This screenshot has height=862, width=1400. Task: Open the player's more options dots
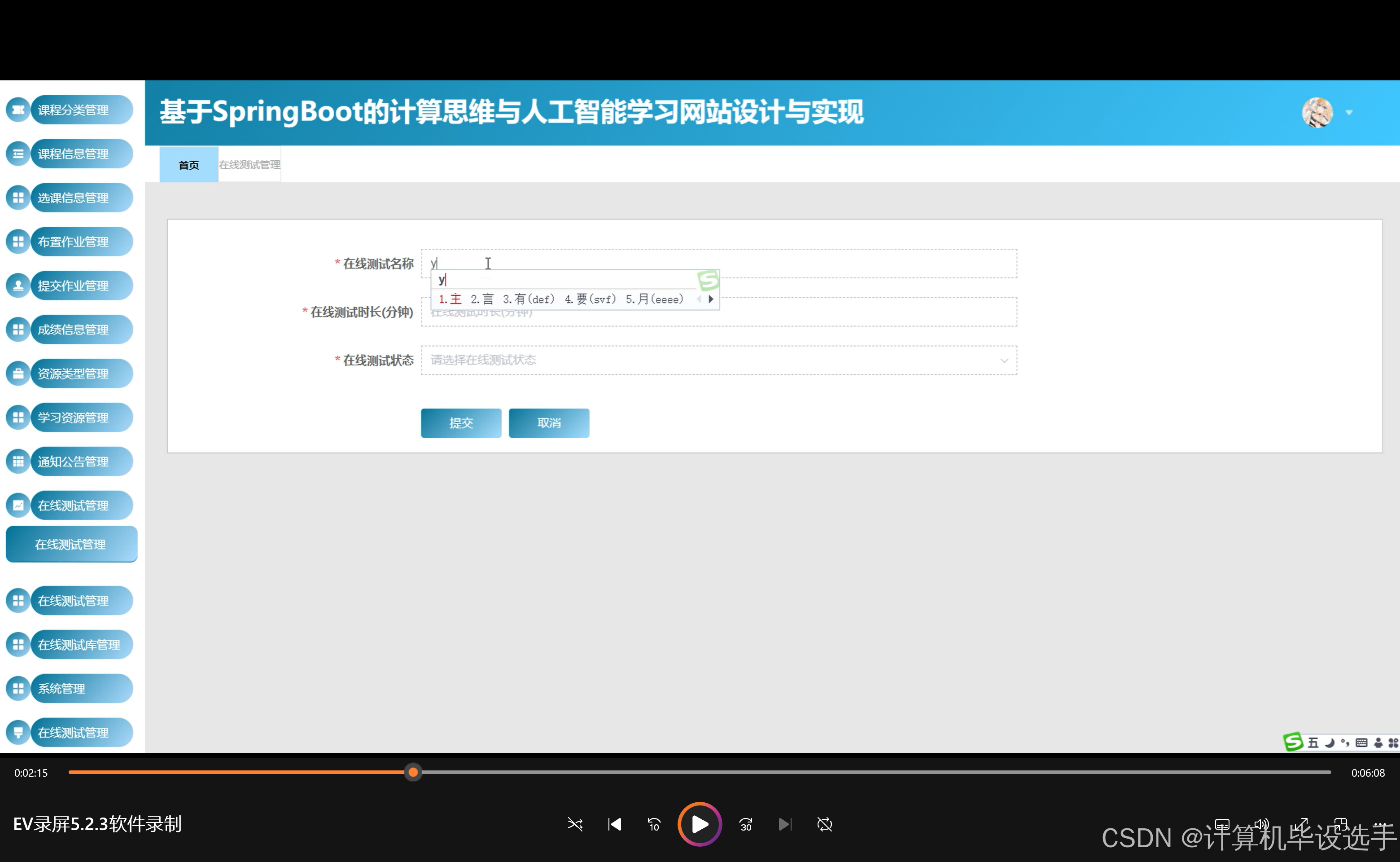pyautogui.click(x=1380, y=824)
